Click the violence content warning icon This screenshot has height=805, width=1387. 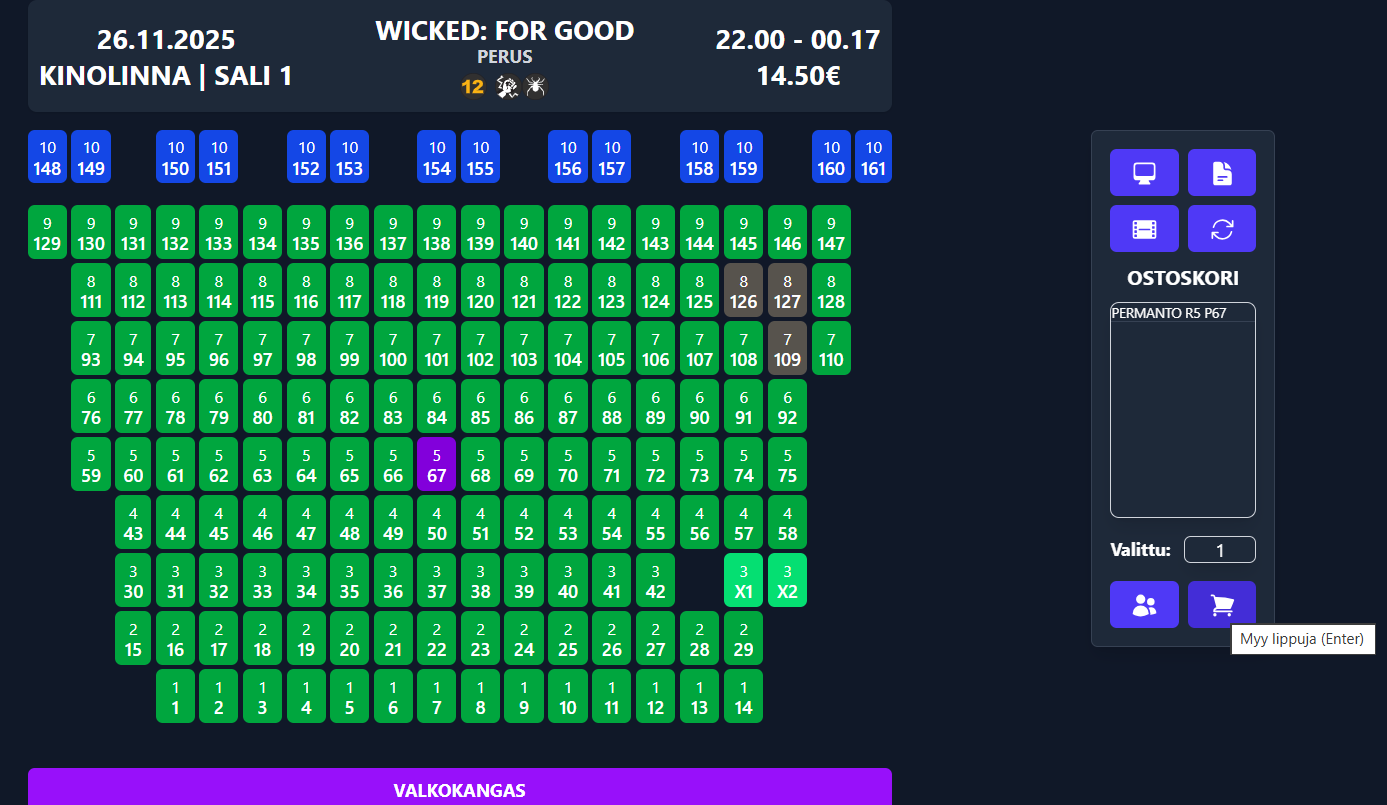pos(507,87)
